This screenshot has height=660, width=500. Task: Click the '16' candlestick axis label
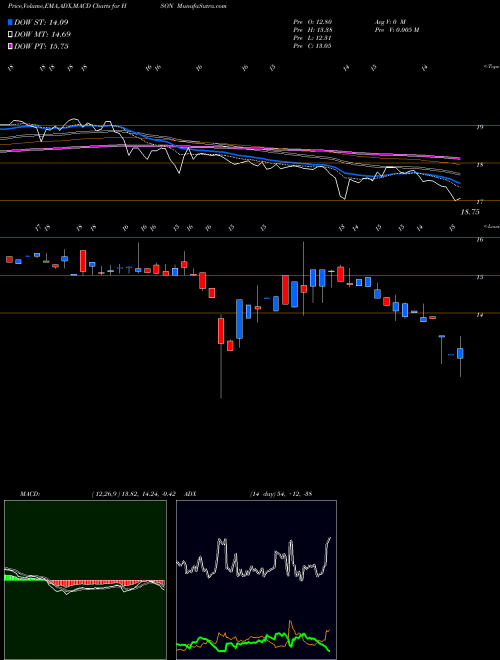pos(479,240)
